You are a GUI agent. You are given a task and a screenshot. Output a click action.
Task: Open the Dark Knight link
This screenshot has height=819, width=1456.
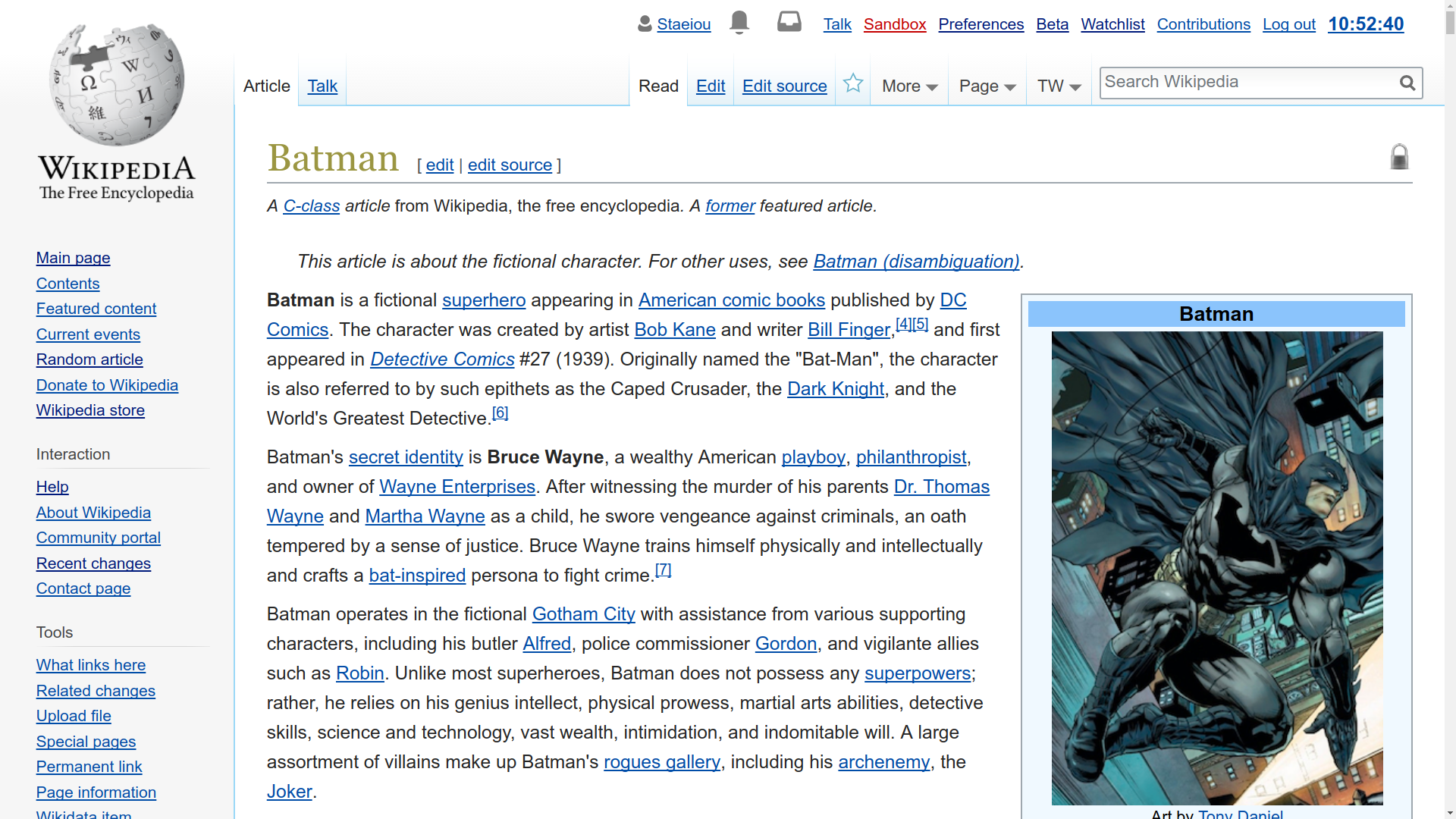click(x=836, y=388)
